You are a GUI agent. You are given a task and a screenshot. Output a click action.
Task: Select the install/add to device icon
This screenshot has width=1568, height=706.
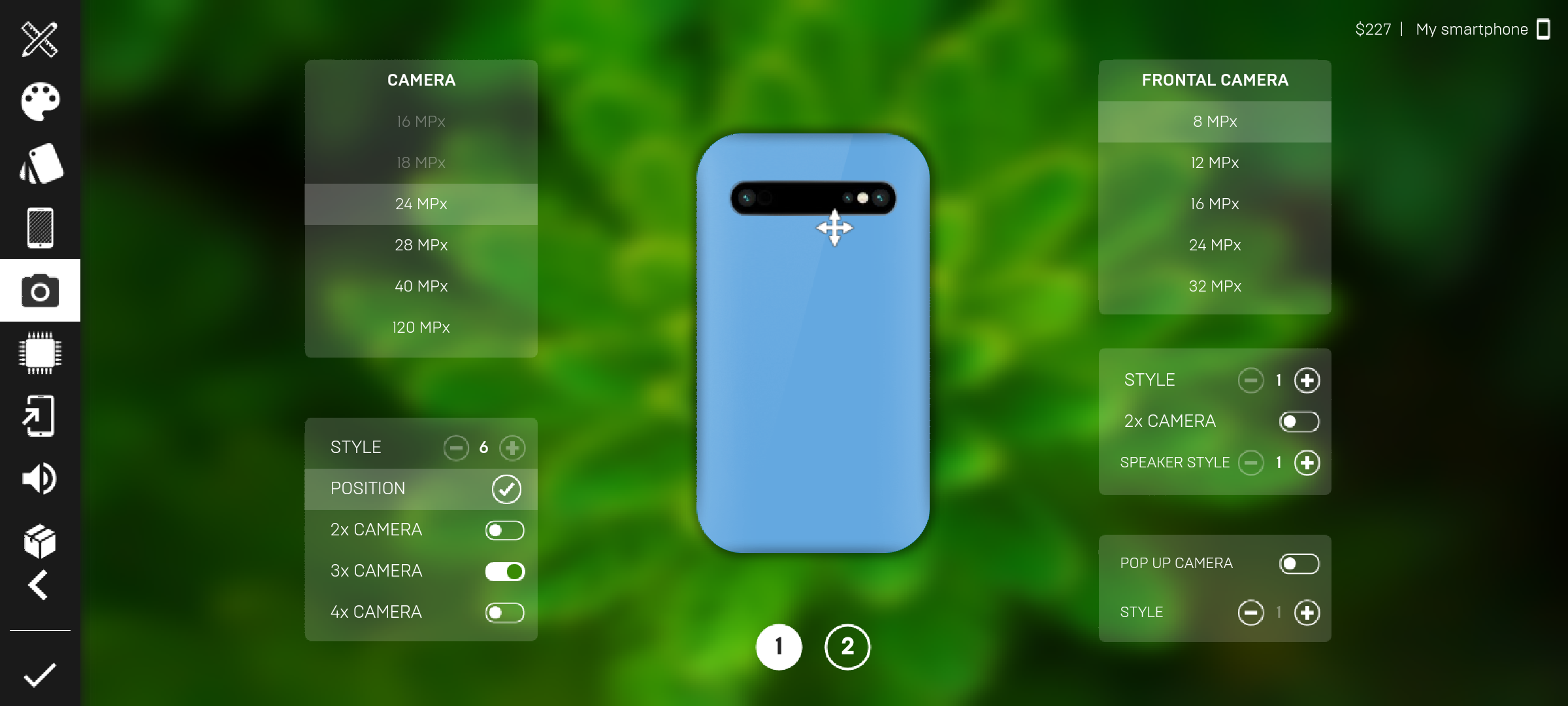40,413
